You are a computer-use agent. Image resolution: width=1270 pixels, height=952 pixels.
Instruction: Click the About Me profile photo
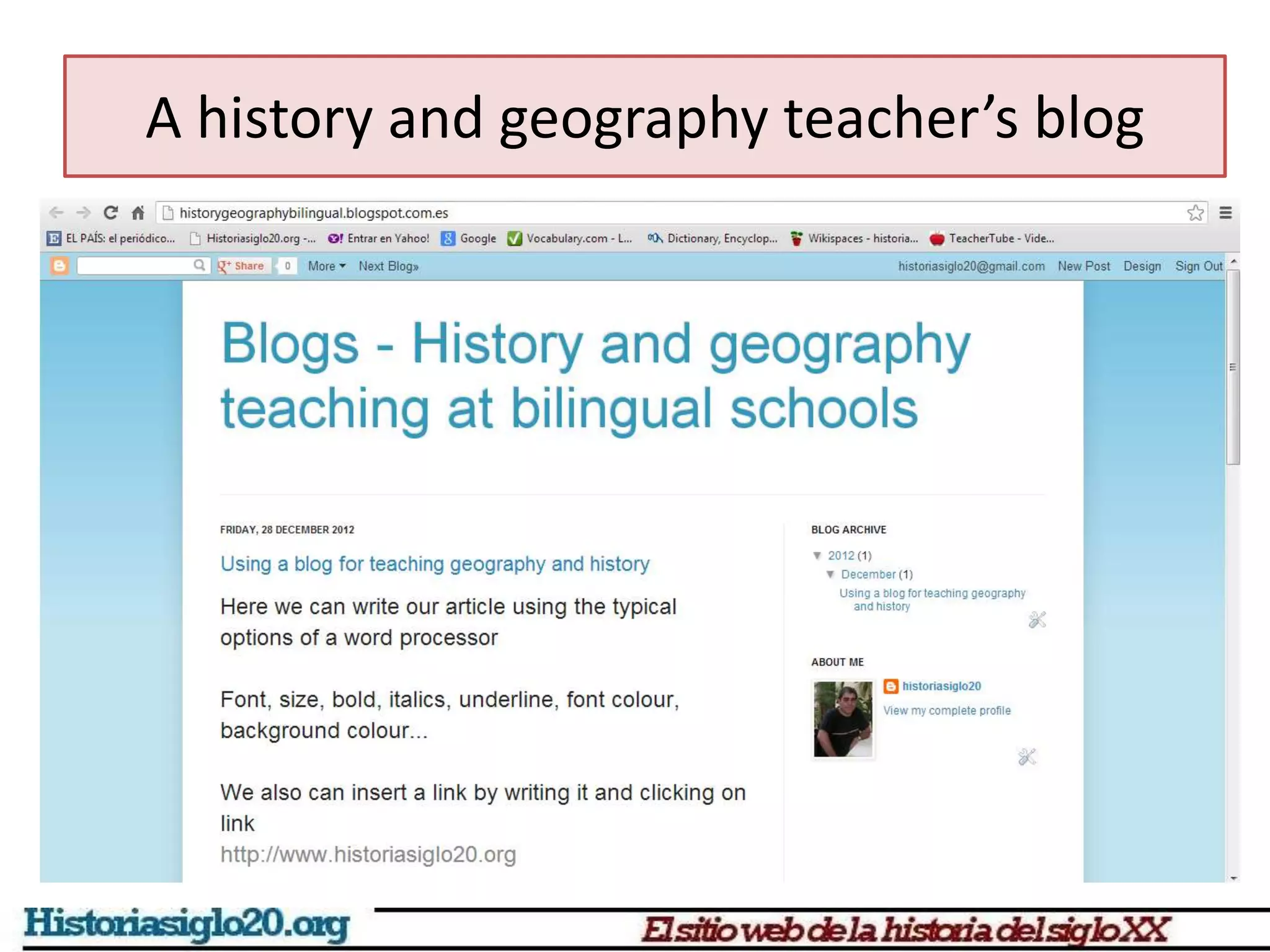click(842, 719)
